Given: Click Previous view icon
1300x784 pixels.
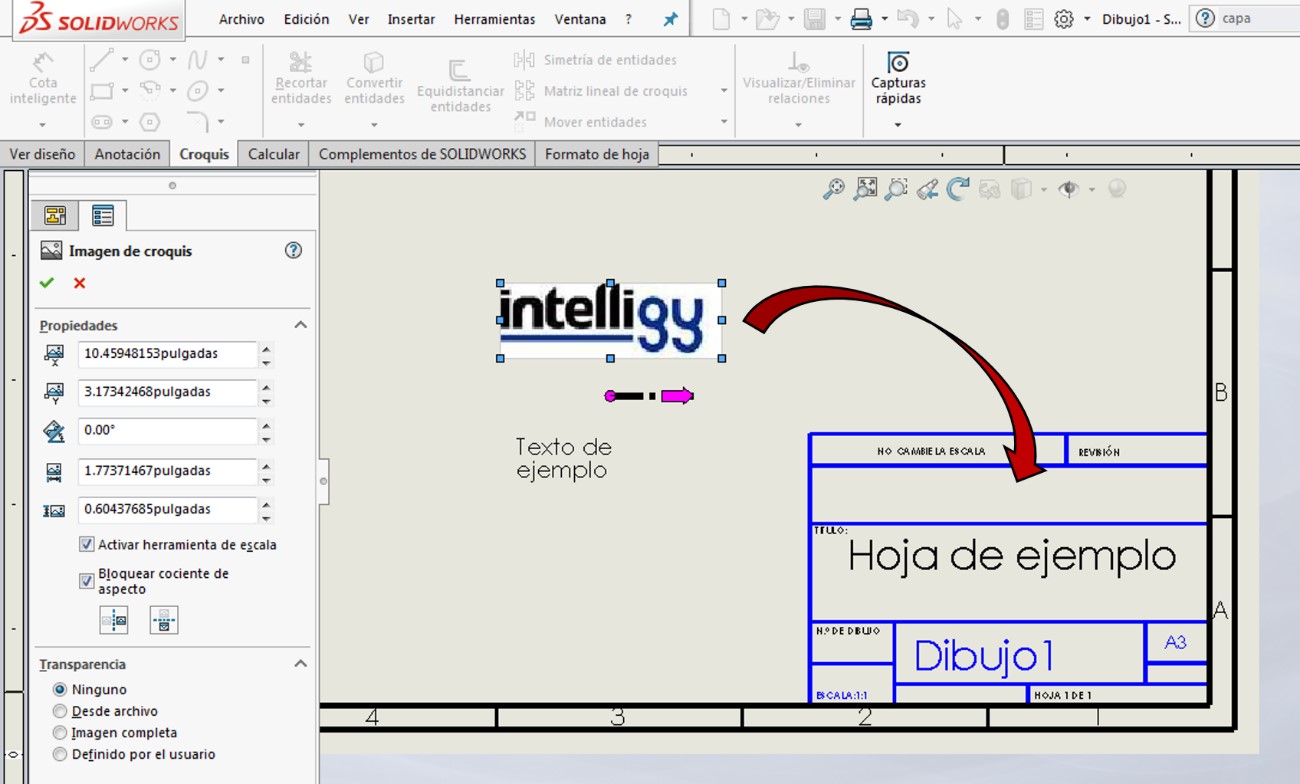Looking at the screenshot, I should pyautogui.click(x=927, y=189).
